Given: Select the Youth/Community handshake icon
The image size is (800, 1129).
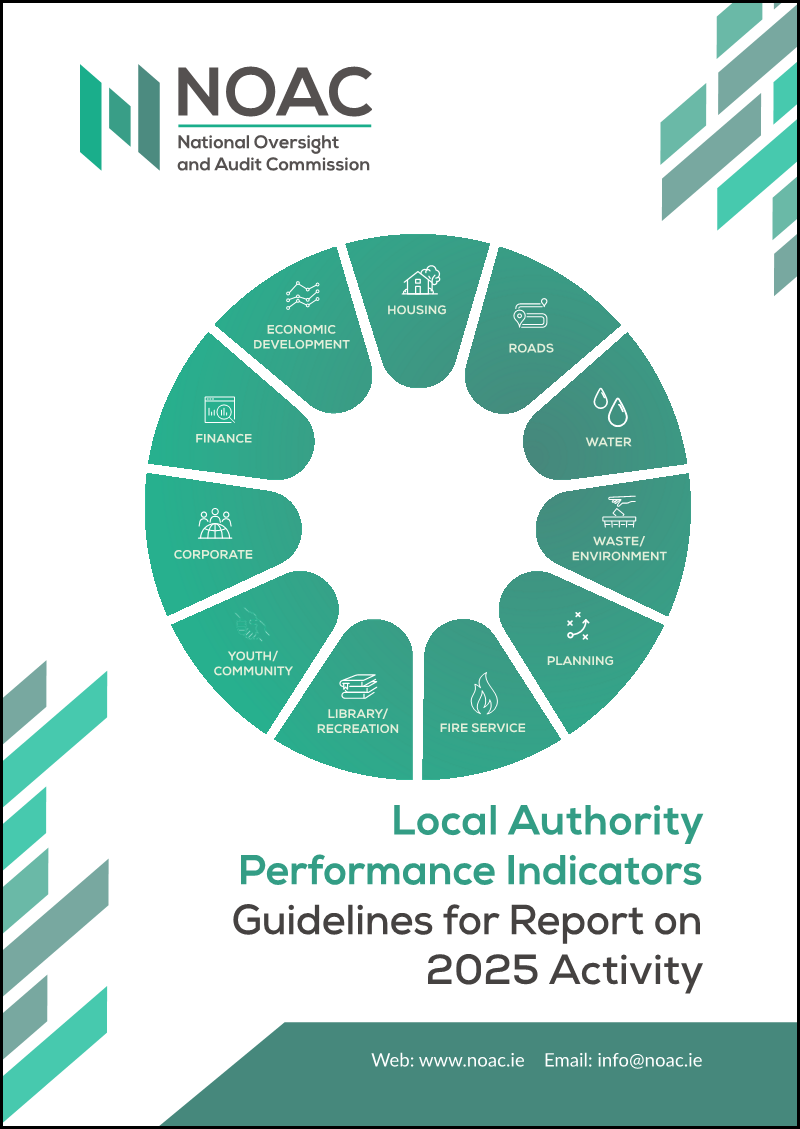Looking at the screenshot, I should click(x=253, y=625).
